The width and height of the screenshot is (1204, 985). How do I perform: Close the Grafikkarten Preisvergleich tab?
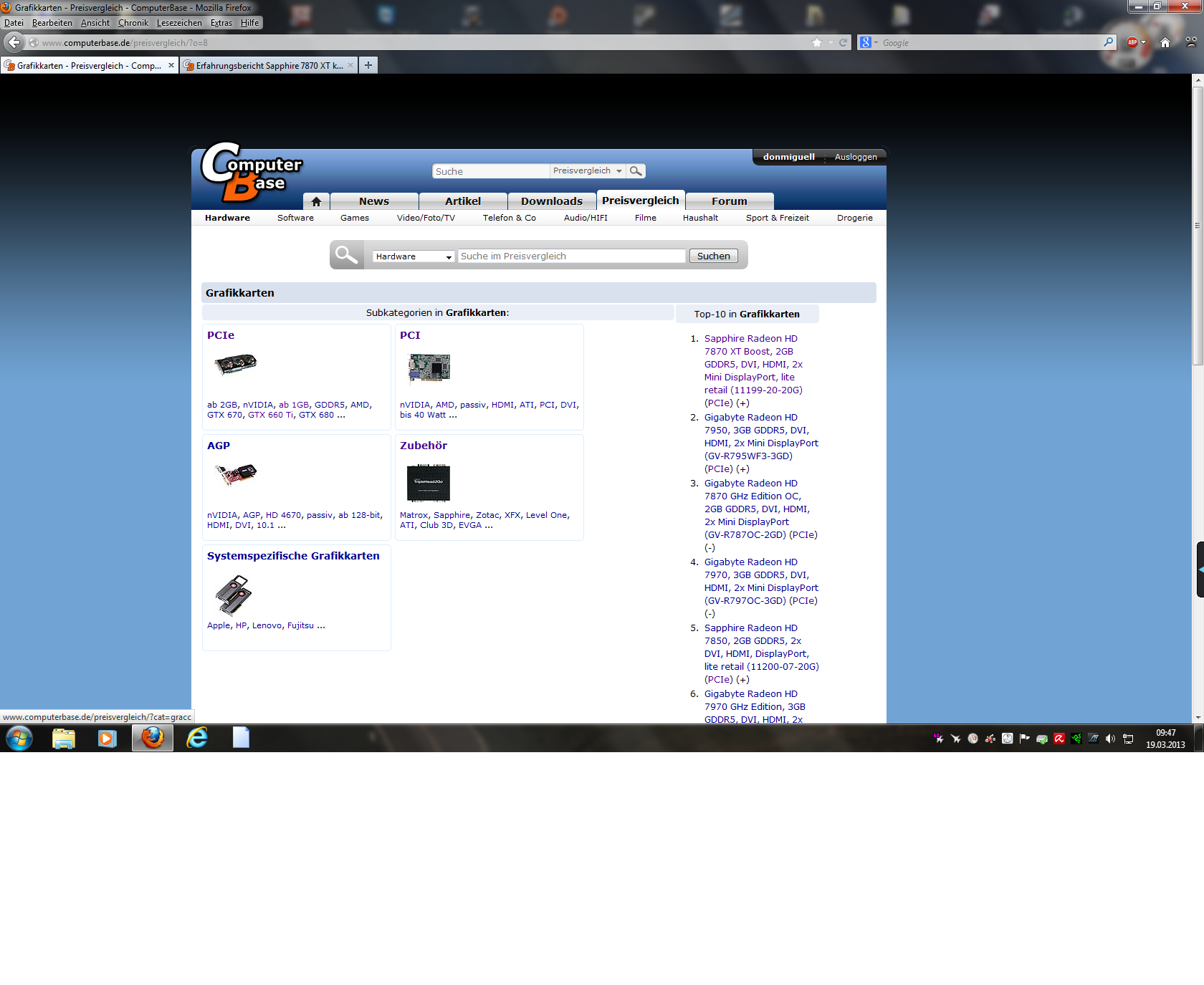pyautogui.click(x=171, y=65)
